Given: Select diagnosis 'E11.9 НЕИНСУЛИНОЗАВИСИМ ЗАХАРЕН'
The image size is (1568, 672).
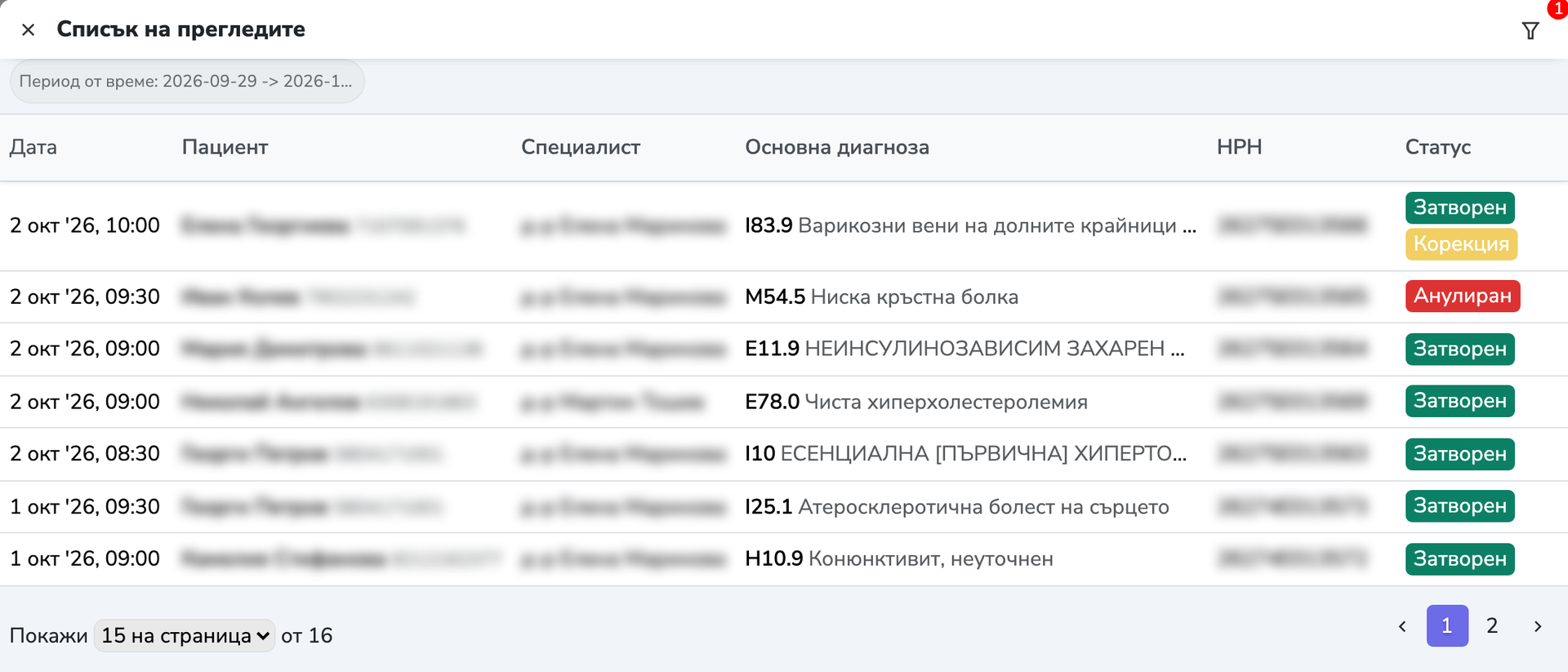Looking at the screenshot, I should [x=964, y=349].
